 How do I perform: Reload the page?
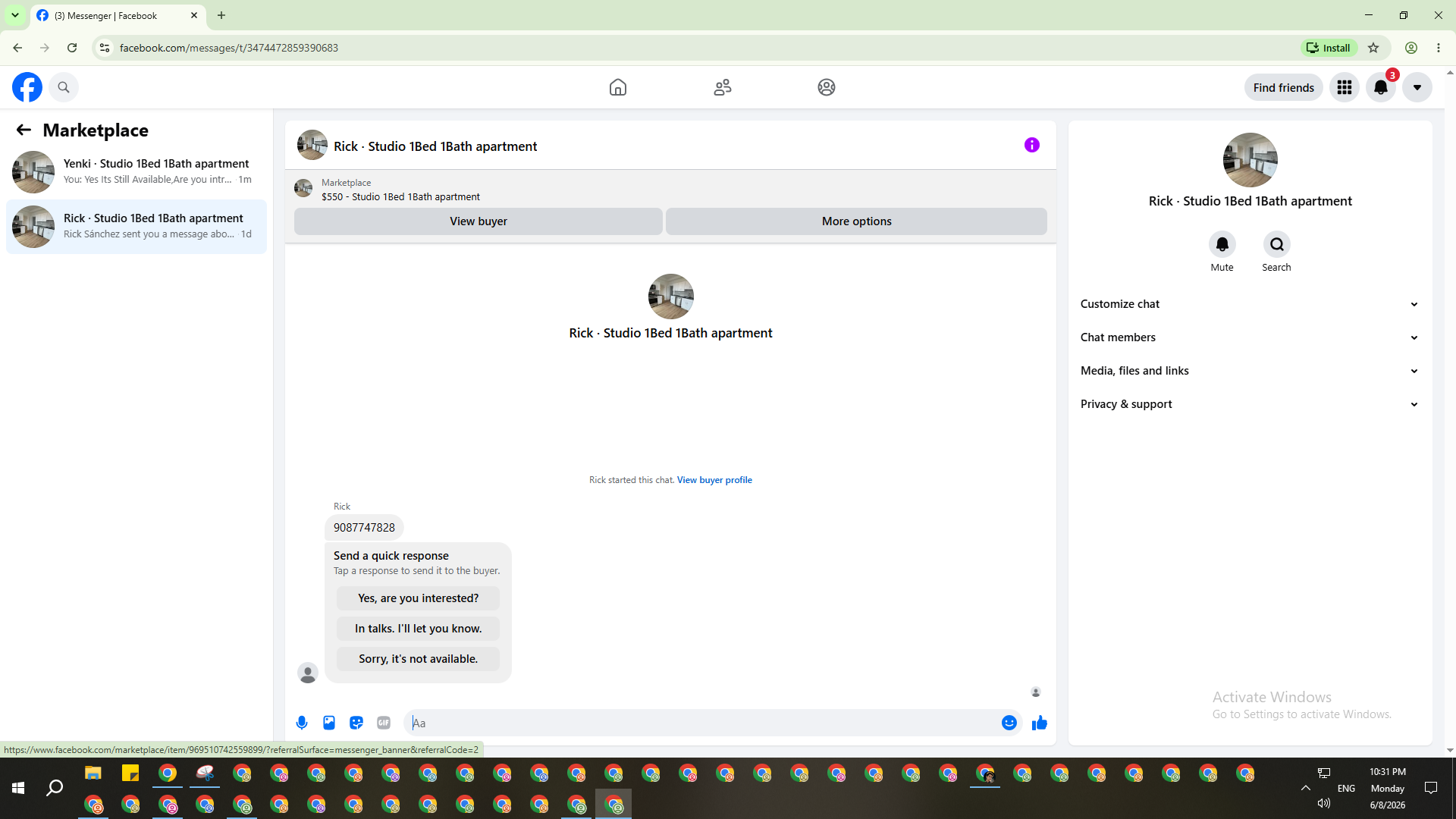coord(72,48)
